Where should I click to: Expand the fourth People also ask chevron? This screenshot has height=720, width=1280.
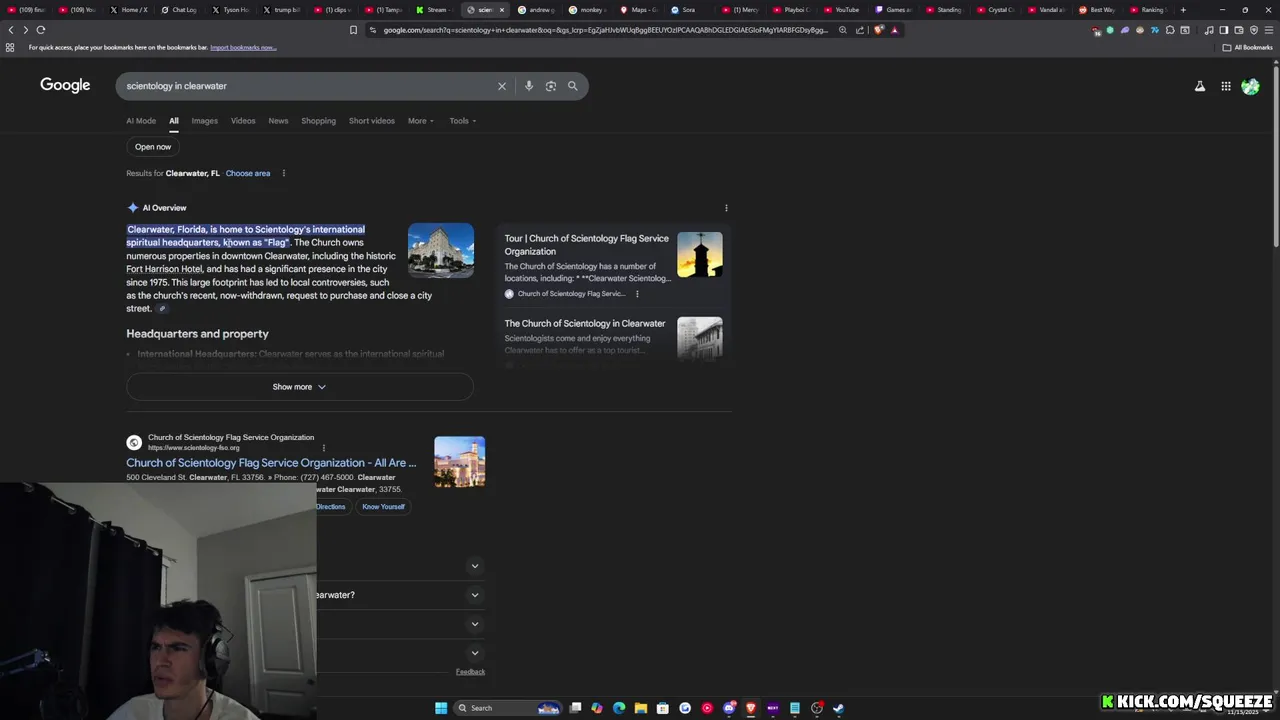pos(475,653)
